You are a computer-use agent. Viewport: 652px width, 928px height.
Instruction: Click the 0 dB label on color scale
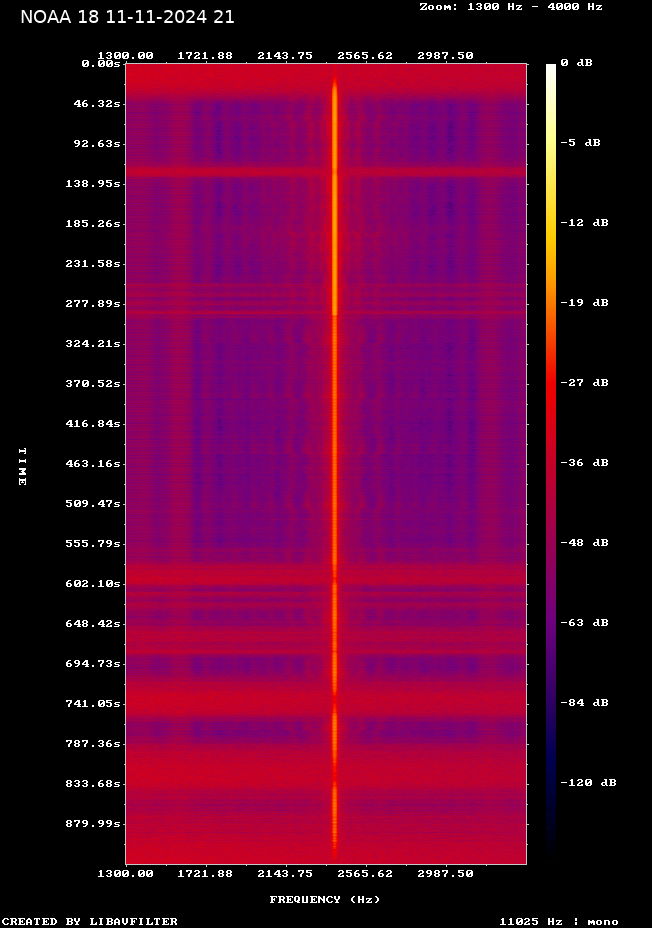coord(576,63)
